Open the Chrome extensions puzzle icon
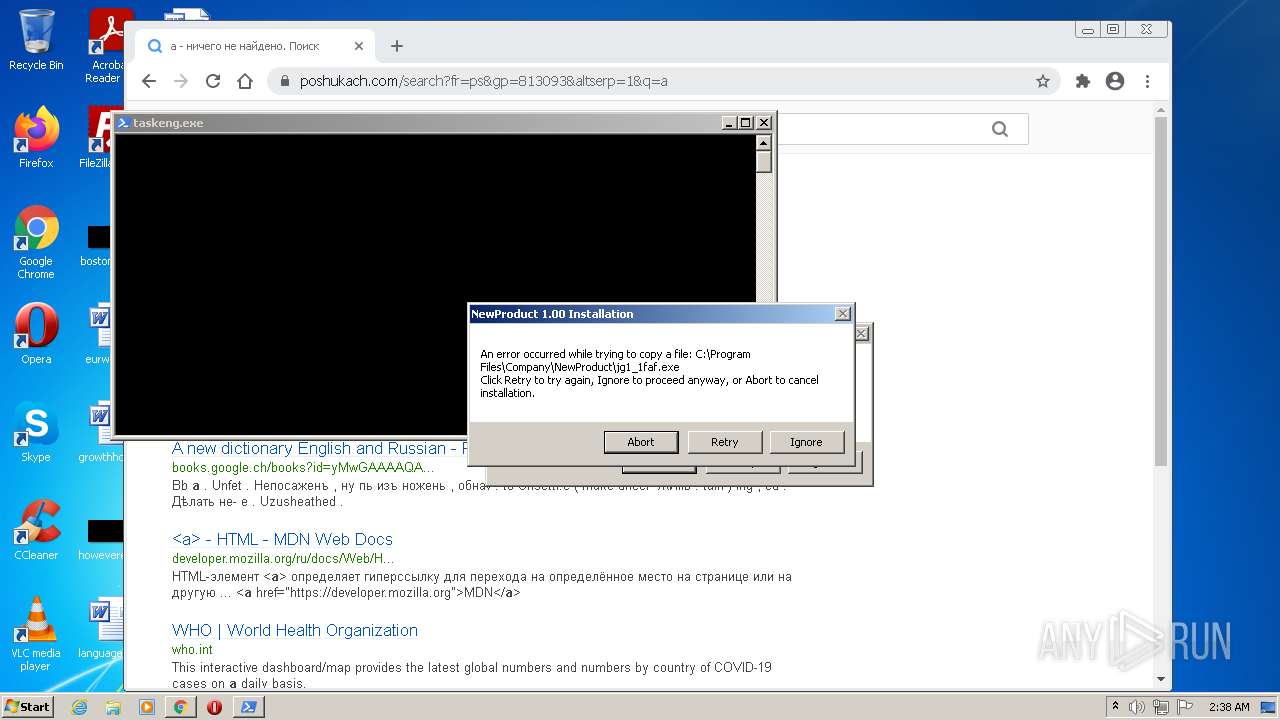Viewport: 1280px width, 720px height. [x=1082, y=81]
